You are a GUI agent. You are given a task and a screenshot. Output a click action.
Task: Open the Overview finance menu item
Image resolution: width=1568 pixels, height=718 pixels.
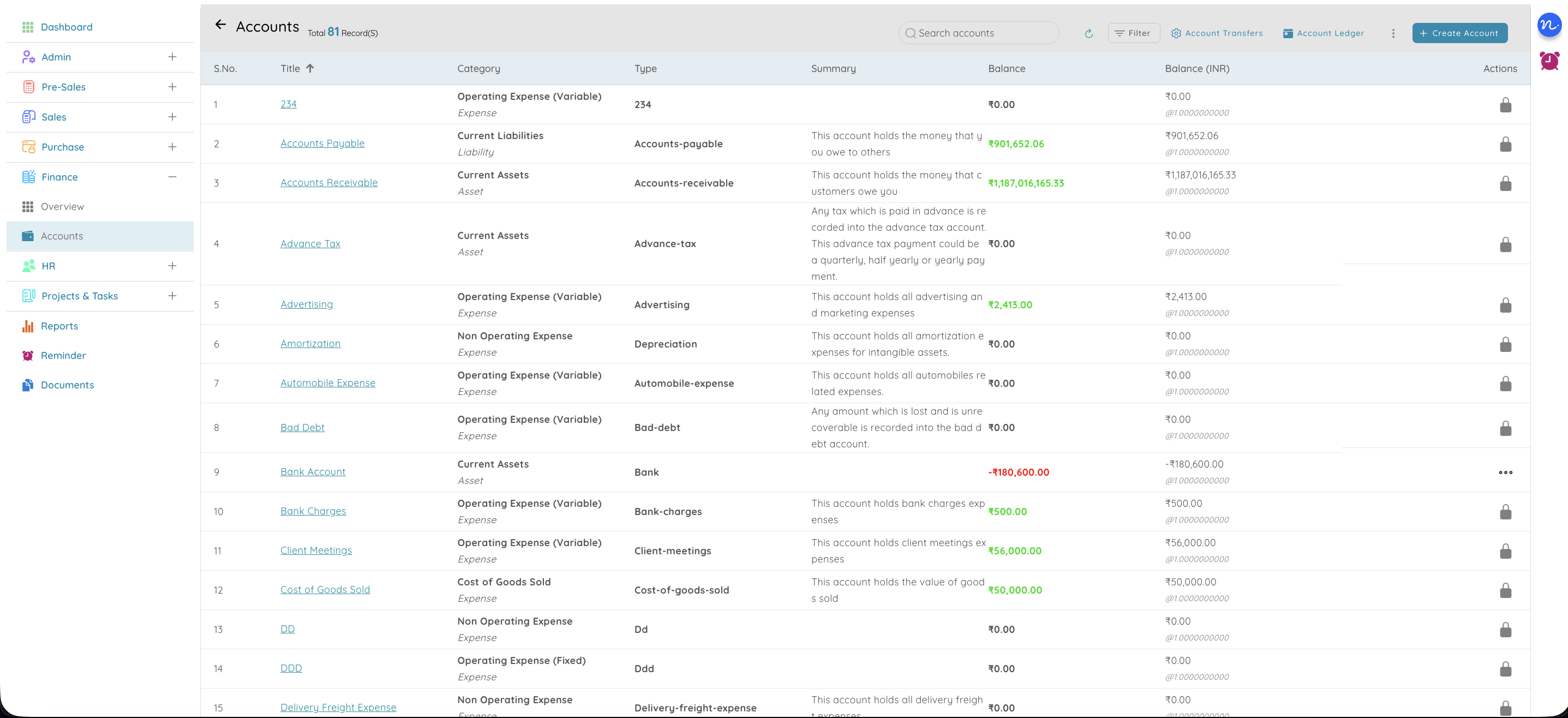pos(62,207)
